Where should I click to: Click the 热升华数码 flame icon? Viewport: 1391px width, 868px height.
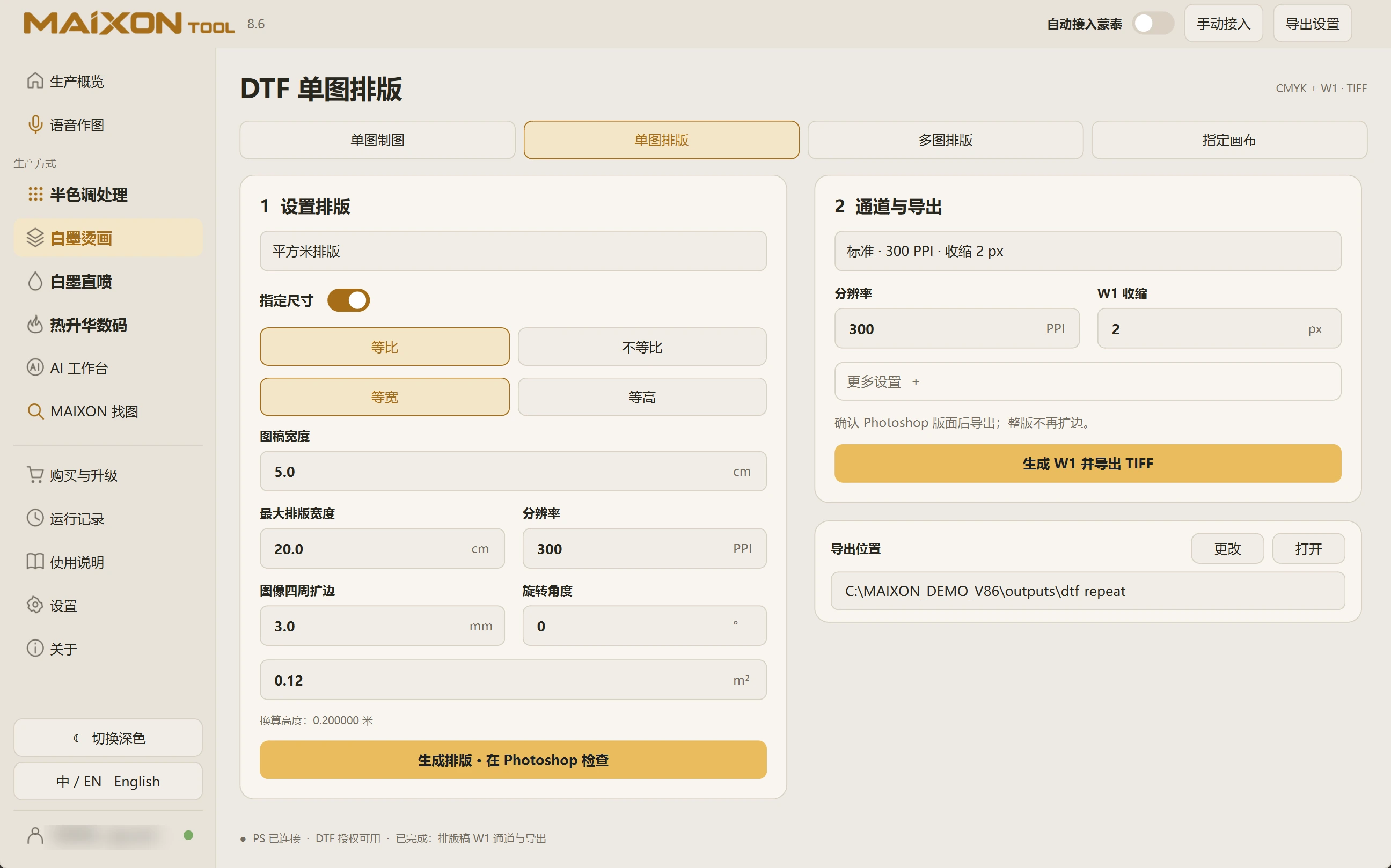(35, 325)
